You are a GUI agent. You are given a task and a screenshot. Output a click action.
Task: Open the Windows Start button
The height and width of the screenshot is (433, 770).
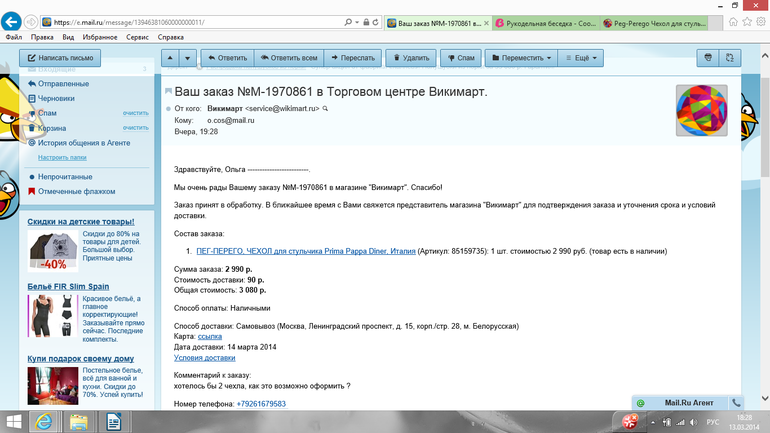pyautogui.click(x=13, y=422)
